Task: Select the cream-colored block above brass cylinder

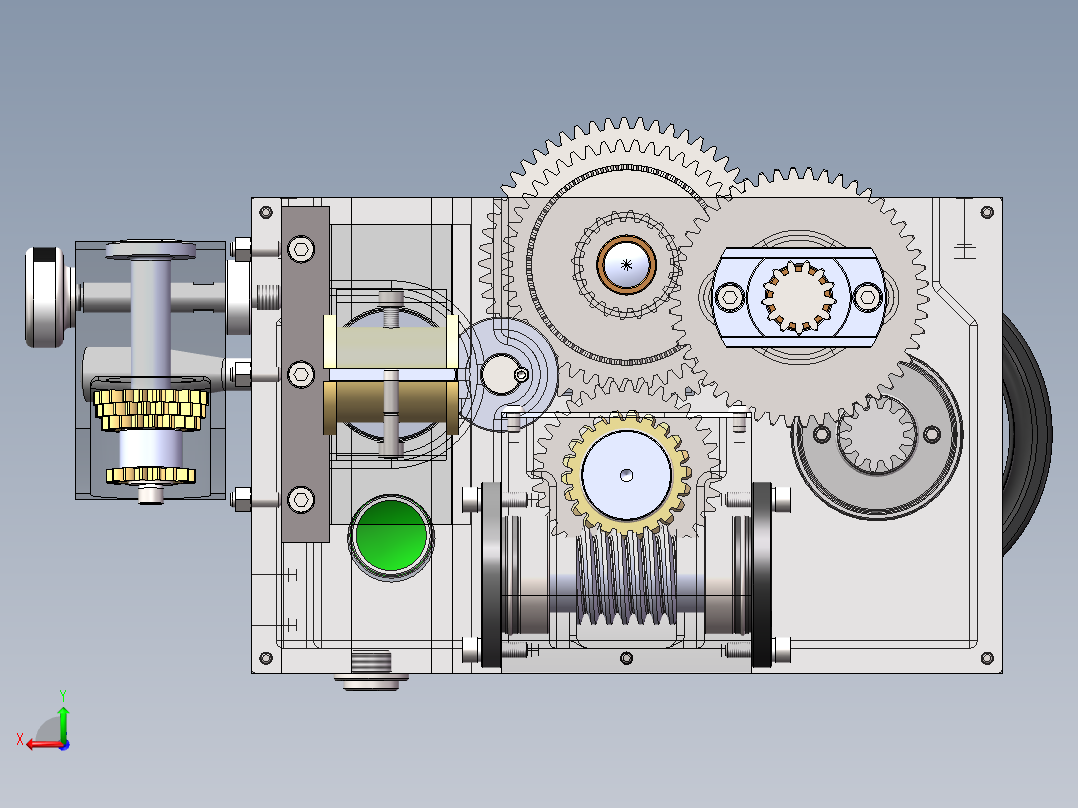Action: (390, 342)
